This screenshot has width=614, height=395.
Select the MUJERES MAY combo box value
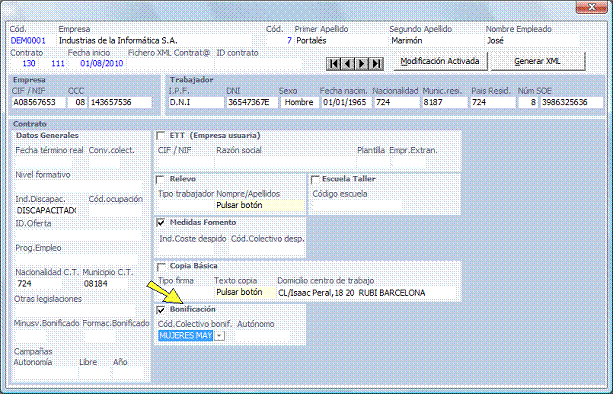(186, 336)
